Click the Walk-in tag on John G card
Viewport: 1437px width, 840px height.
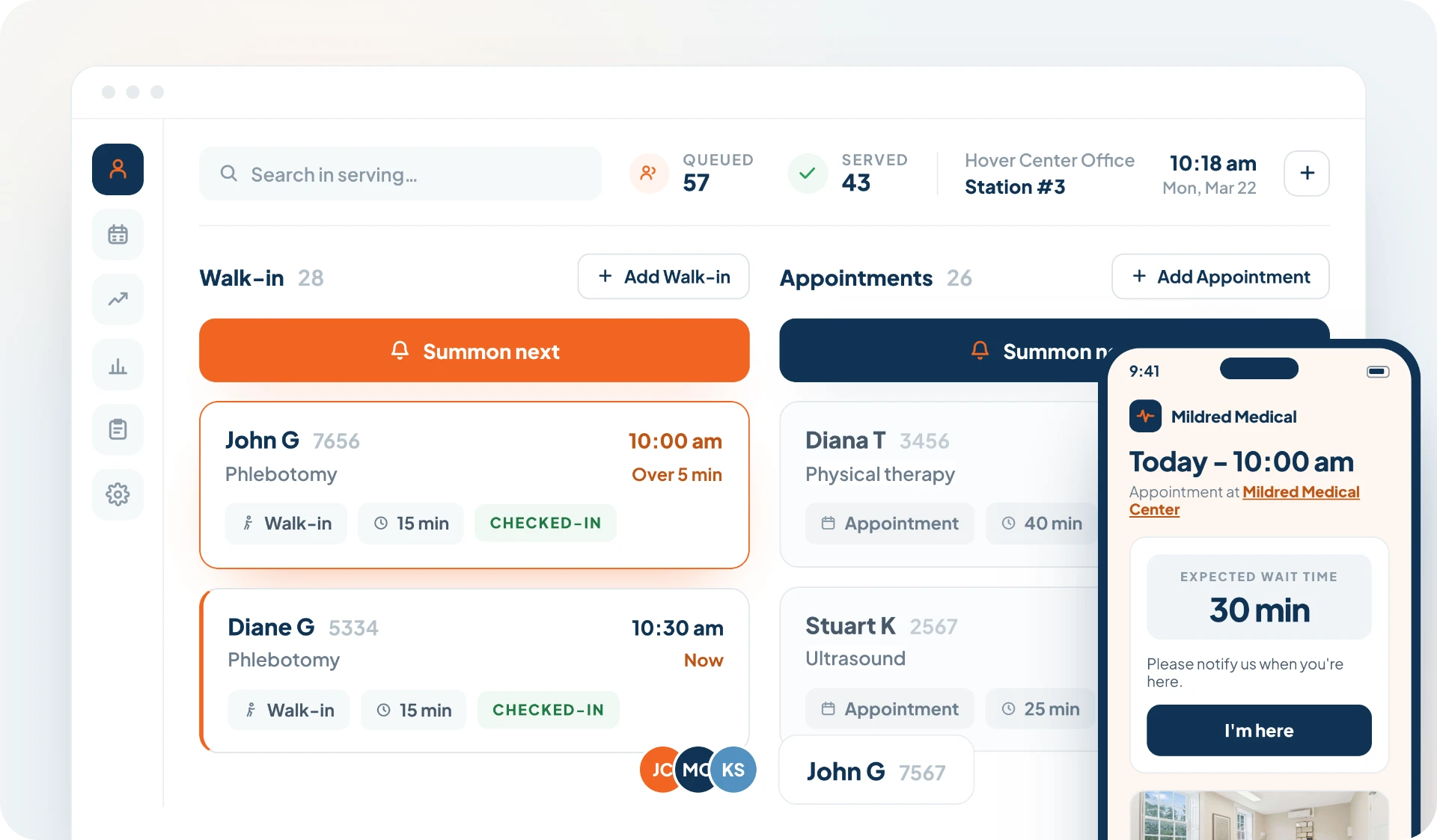point(286,523)
